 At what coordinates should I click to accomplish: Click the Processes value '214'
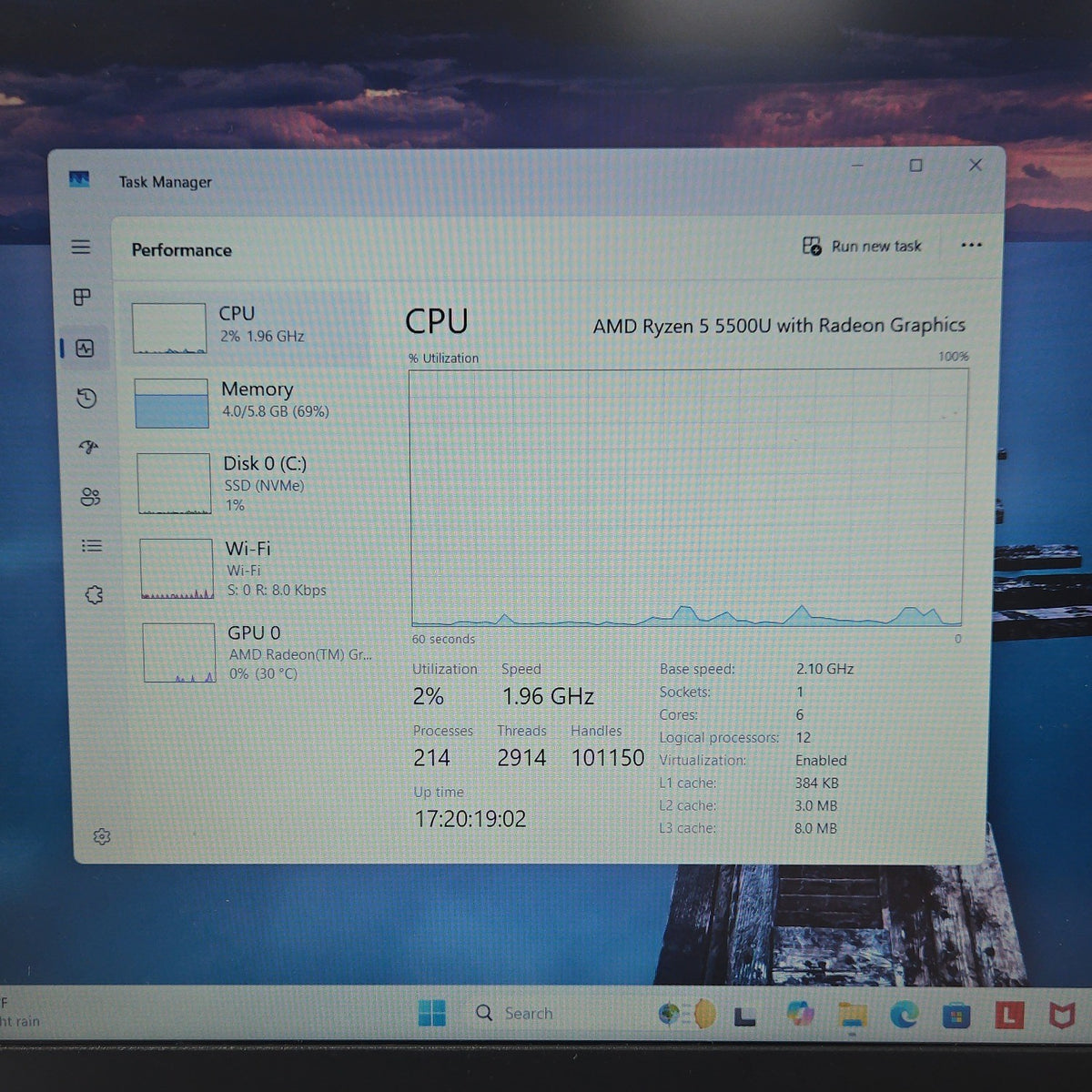[431, 758]
